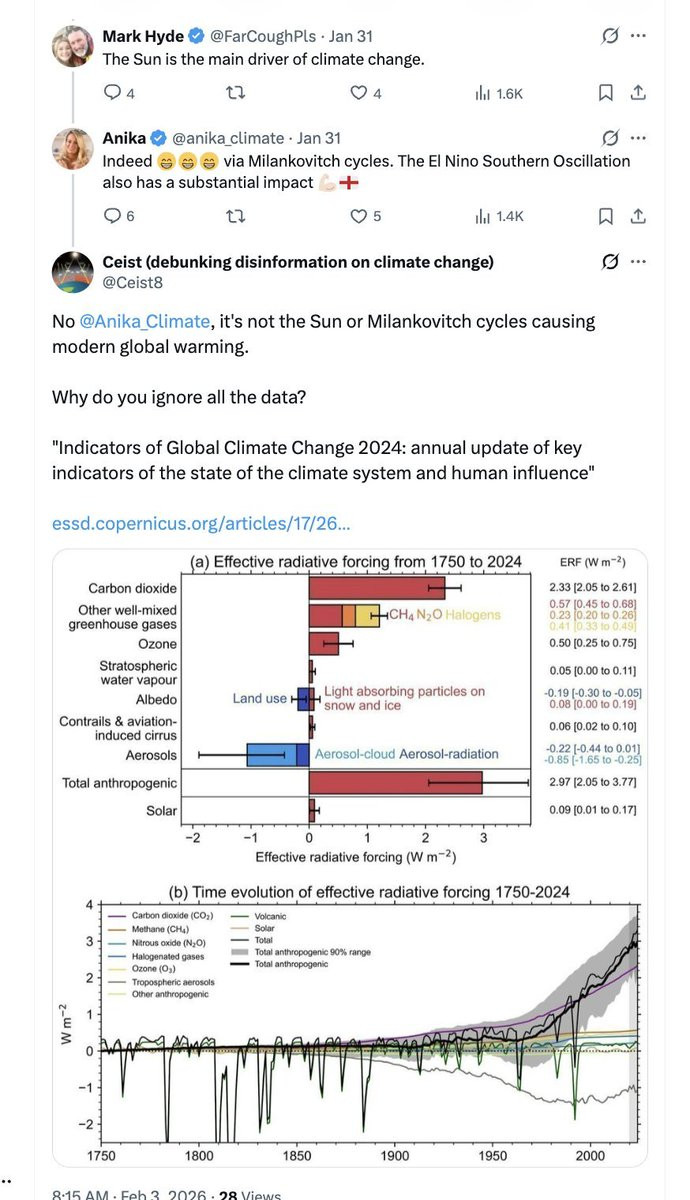This screenshot has width=690, height=1200.
Task: Reply to Mark Hyde's tweet
Action: 112,94
